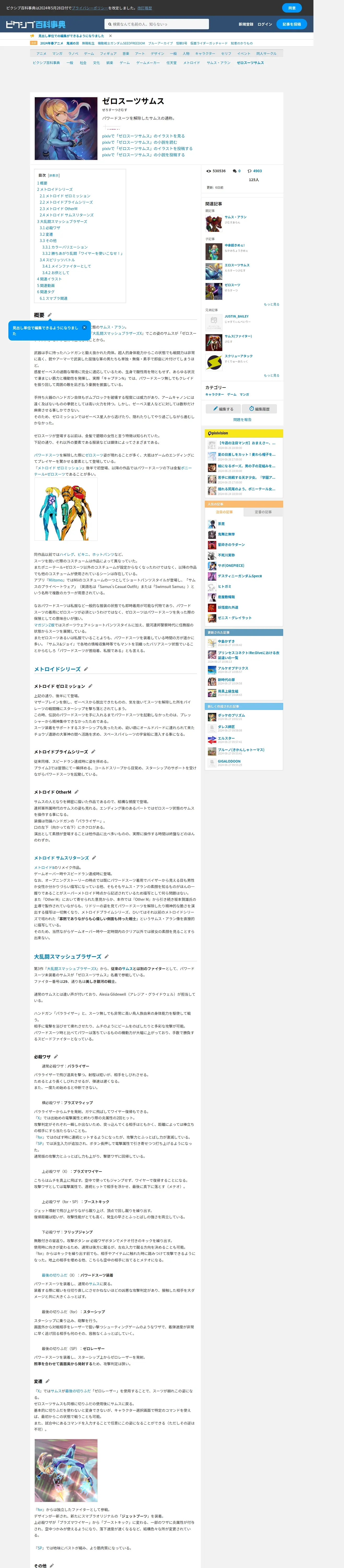Open スクリューアタック article thumbnail

[214, 362]
